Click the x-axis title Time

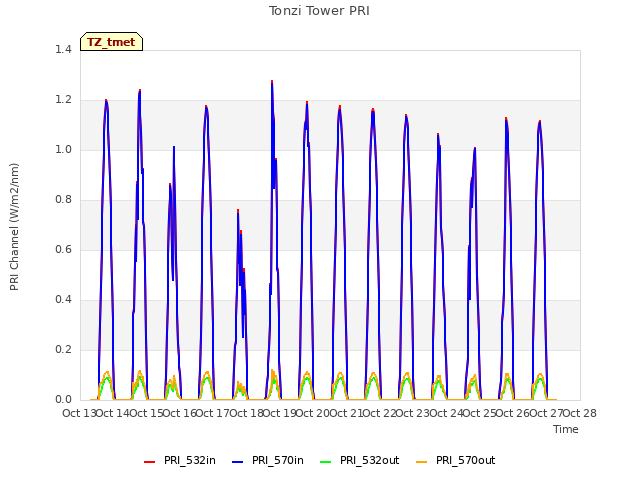pyautogui.click(x=566, y=429)
